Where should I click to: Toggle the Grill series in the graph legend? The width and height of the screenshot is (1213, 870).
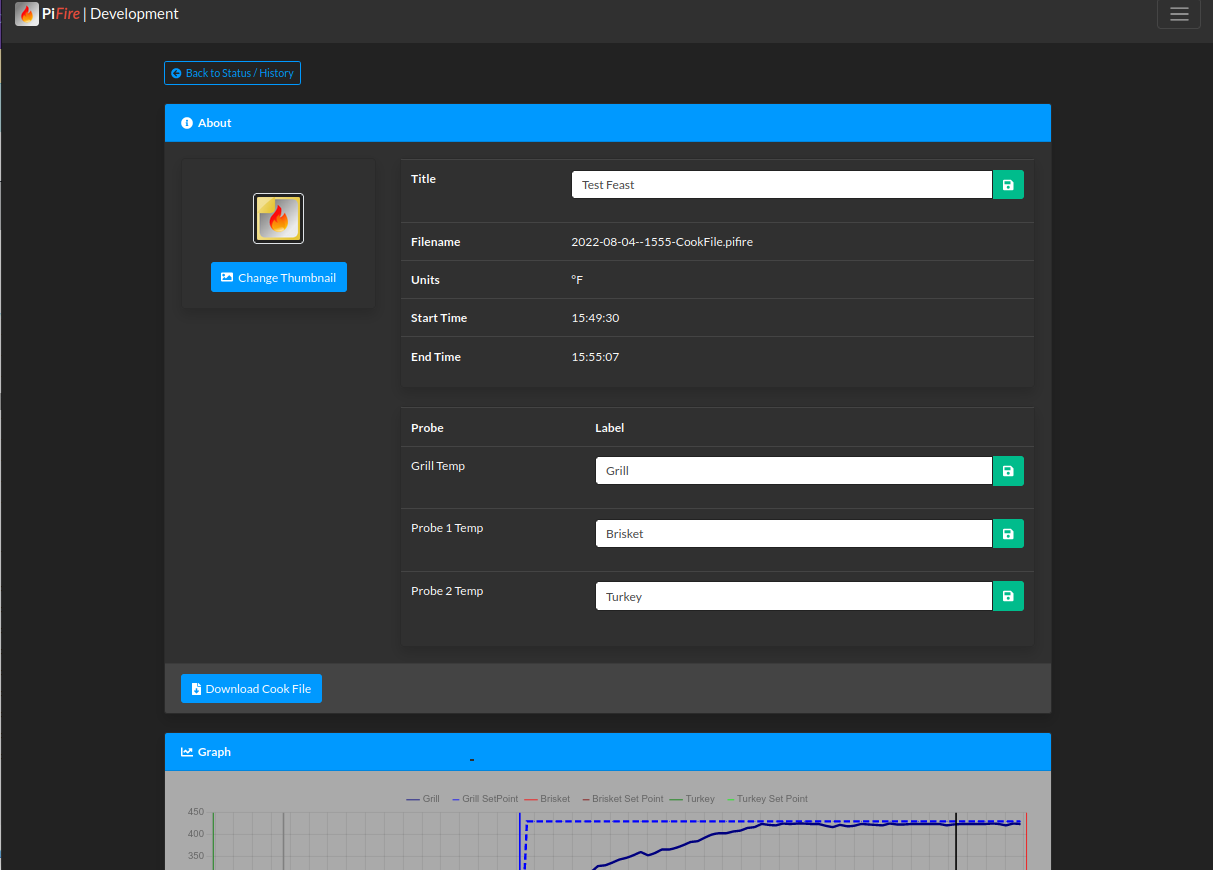tap(423, 799)
